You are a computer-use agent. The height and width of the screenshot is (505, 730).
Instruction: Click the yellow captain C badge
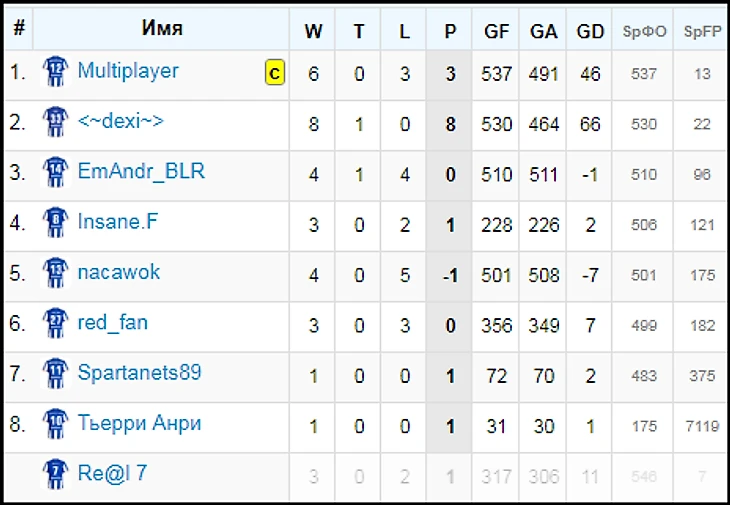coord(274,72)
